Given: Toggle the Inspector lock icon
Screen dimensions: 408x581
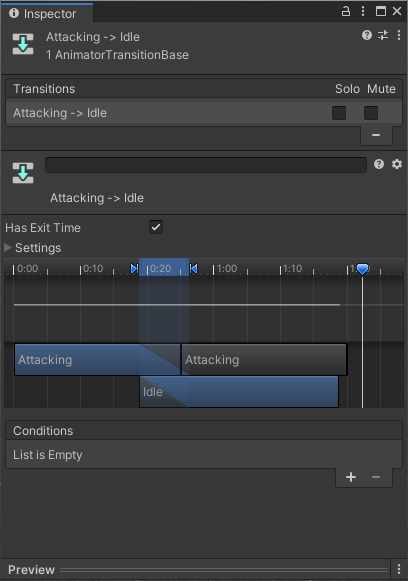Looking at the screenshot, I should click(x=345, y=11).
